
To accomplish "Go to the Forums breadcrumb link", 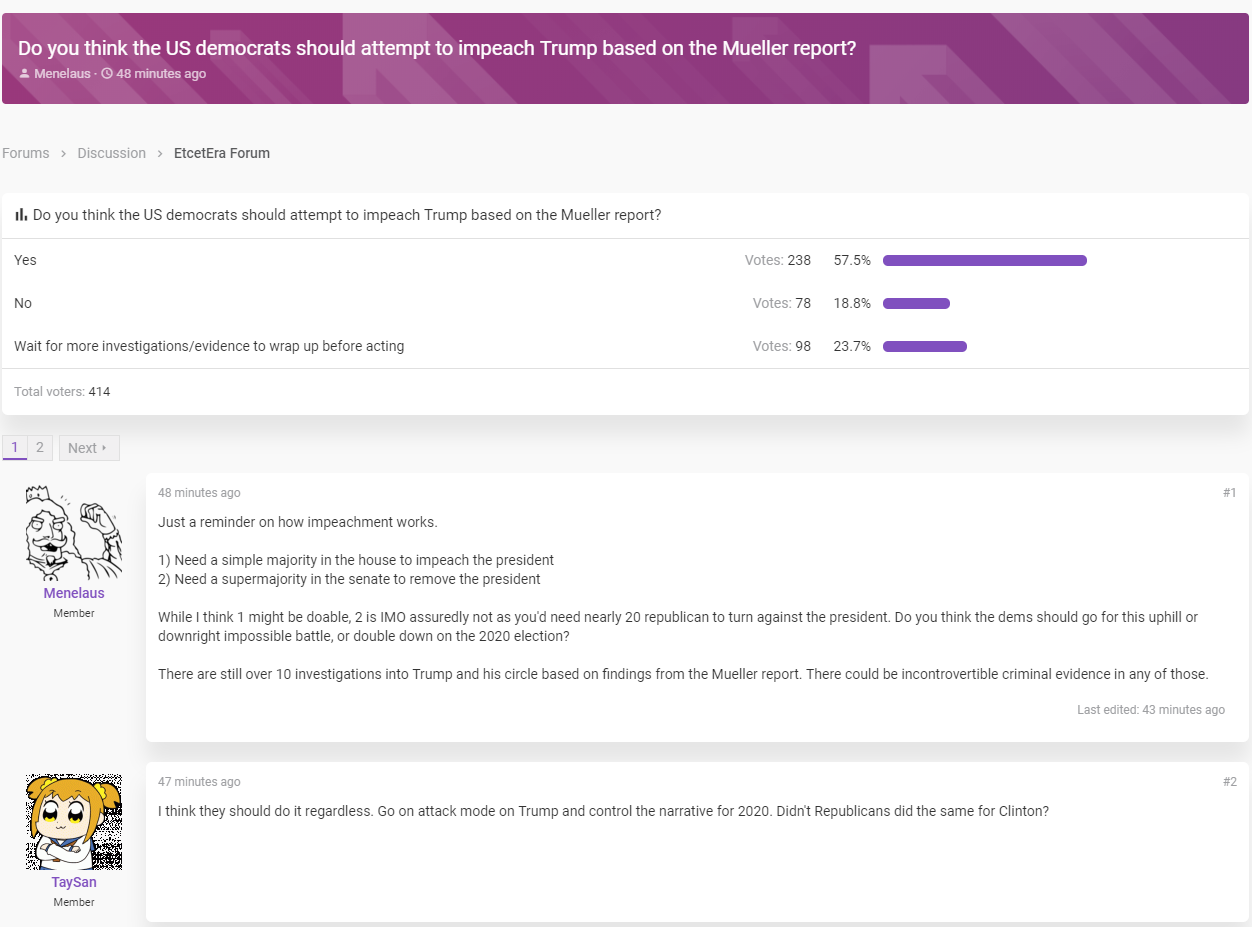I will click(x=26, y=153).
